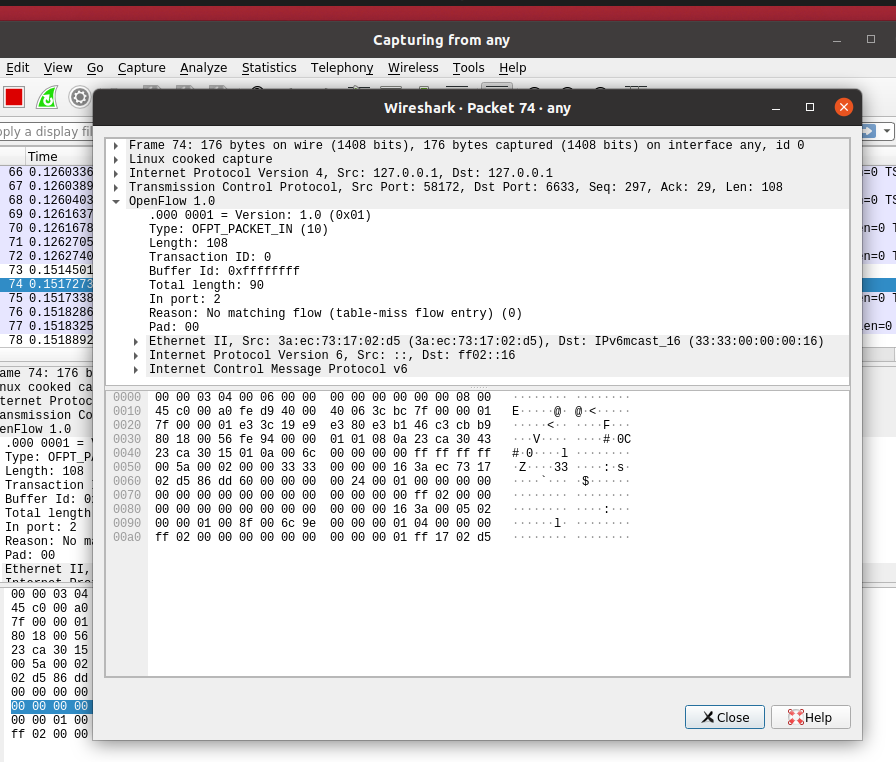Apply the display filter with the arrow icon
The height and width of the screenshot is (762, 896).
point(869,131)
